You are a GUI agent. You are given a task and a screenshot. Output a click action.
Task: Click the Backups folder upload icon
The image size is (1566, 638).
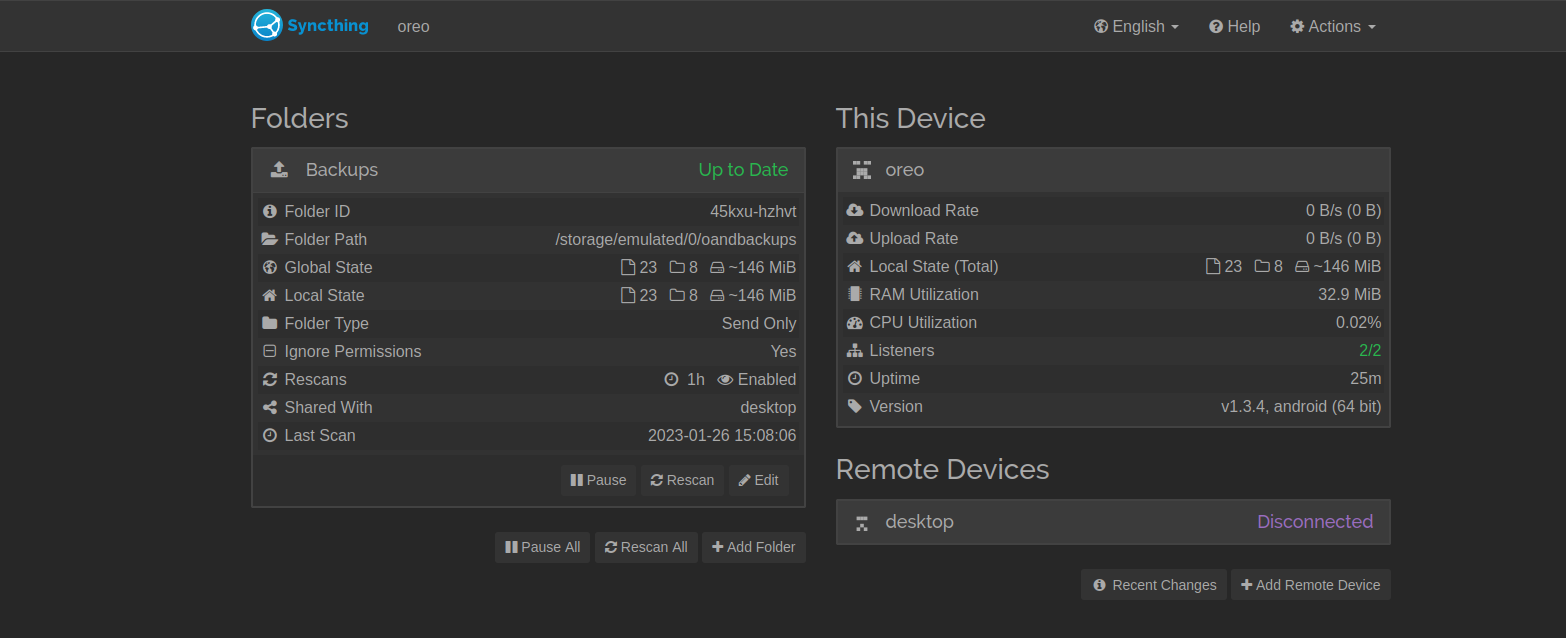click(x=279, y=170)
